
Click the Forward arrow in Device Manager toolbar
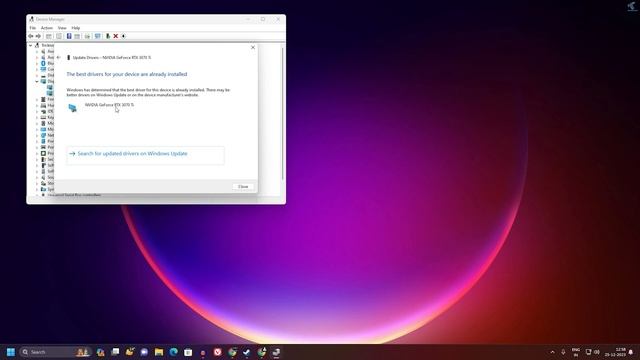click(38, 36)
